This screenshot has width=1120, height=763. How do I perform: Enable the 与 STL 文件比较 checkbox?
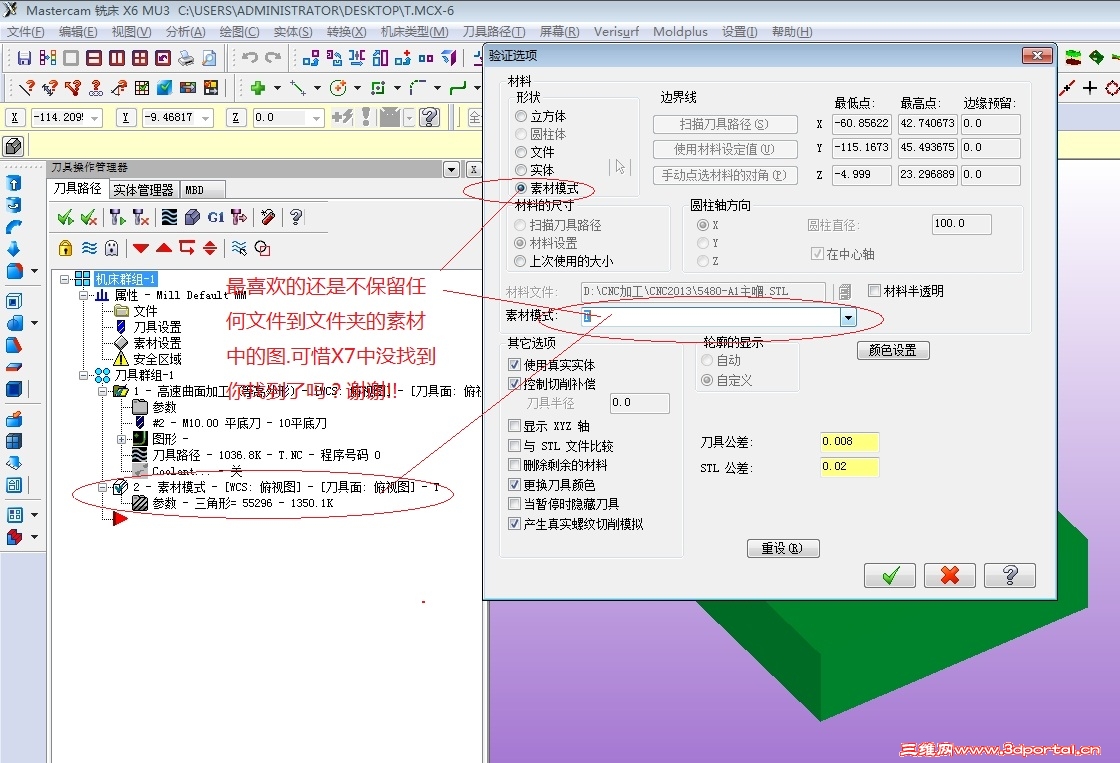[x=514, y=446]
